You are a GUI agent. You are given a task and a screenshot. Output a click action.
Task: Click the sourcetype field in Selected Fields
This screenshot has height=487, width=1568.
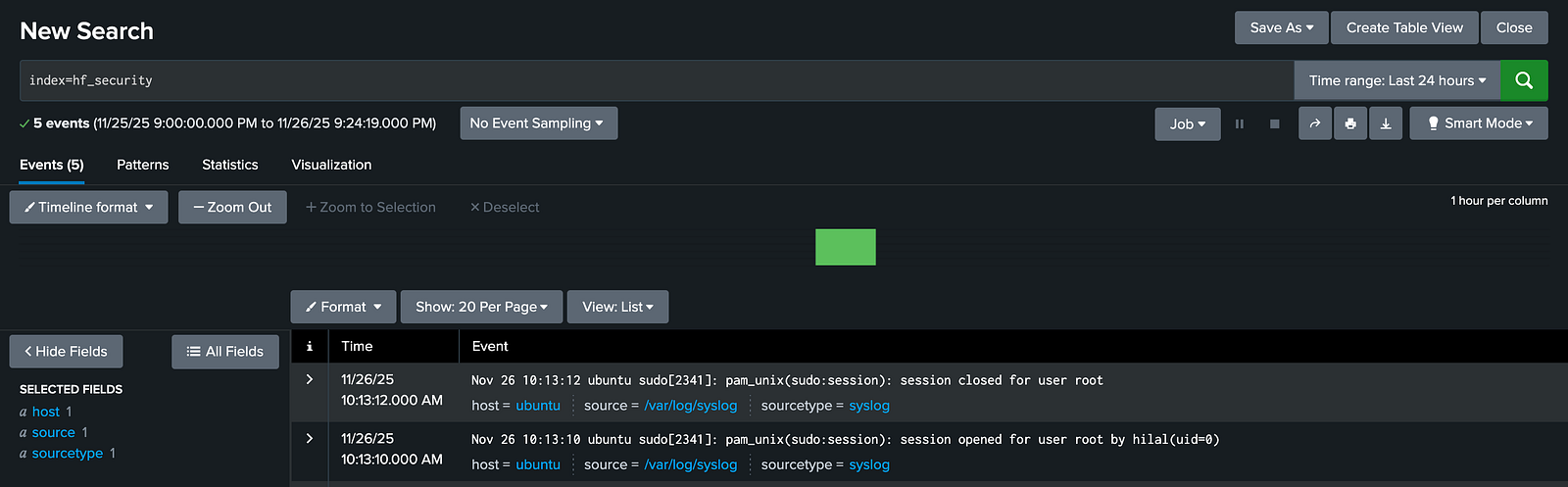tap(67, 453)
